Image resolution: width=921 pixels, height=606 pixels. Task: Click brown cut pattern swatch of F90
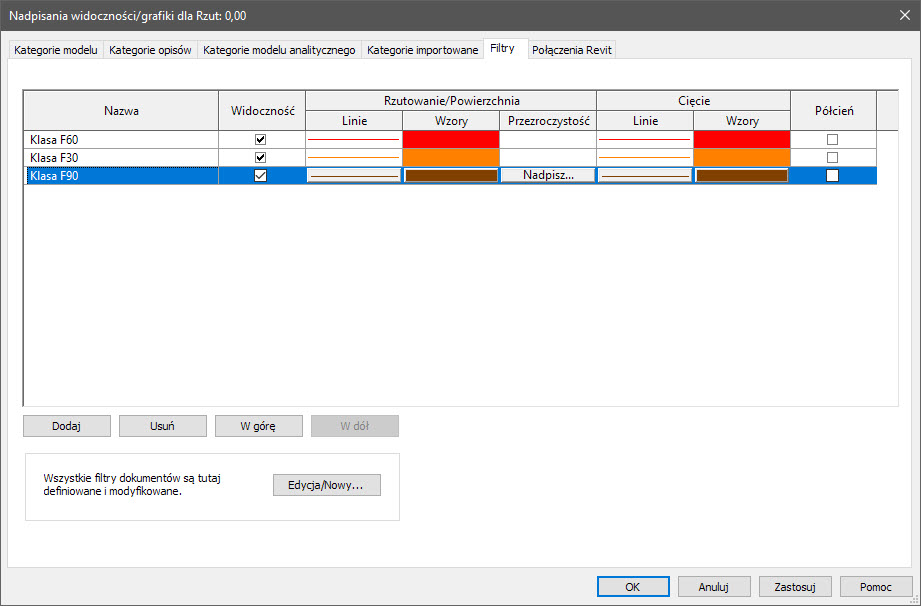(741, 176)
